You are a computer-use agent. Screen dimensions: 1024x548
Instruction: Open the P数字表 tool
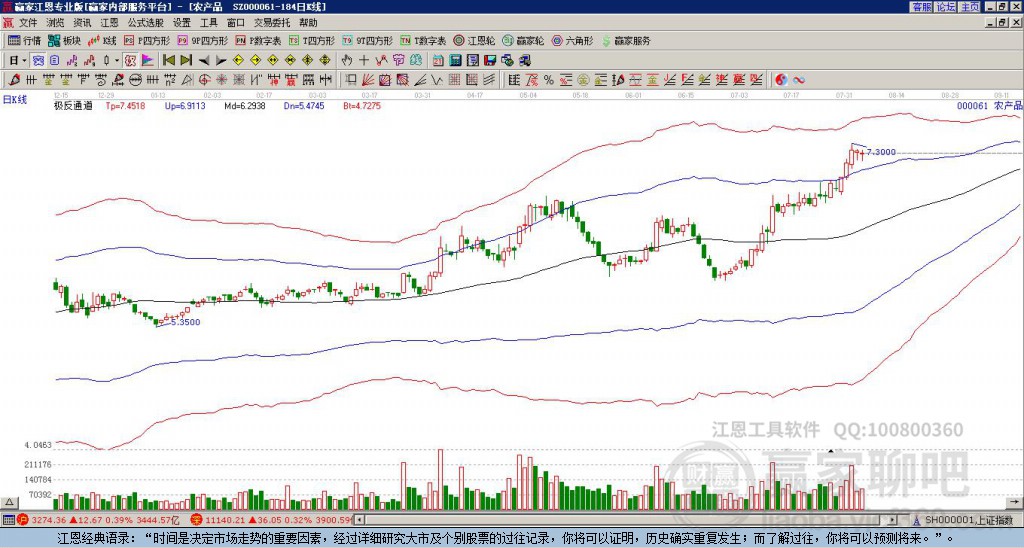tap(258, 40)
